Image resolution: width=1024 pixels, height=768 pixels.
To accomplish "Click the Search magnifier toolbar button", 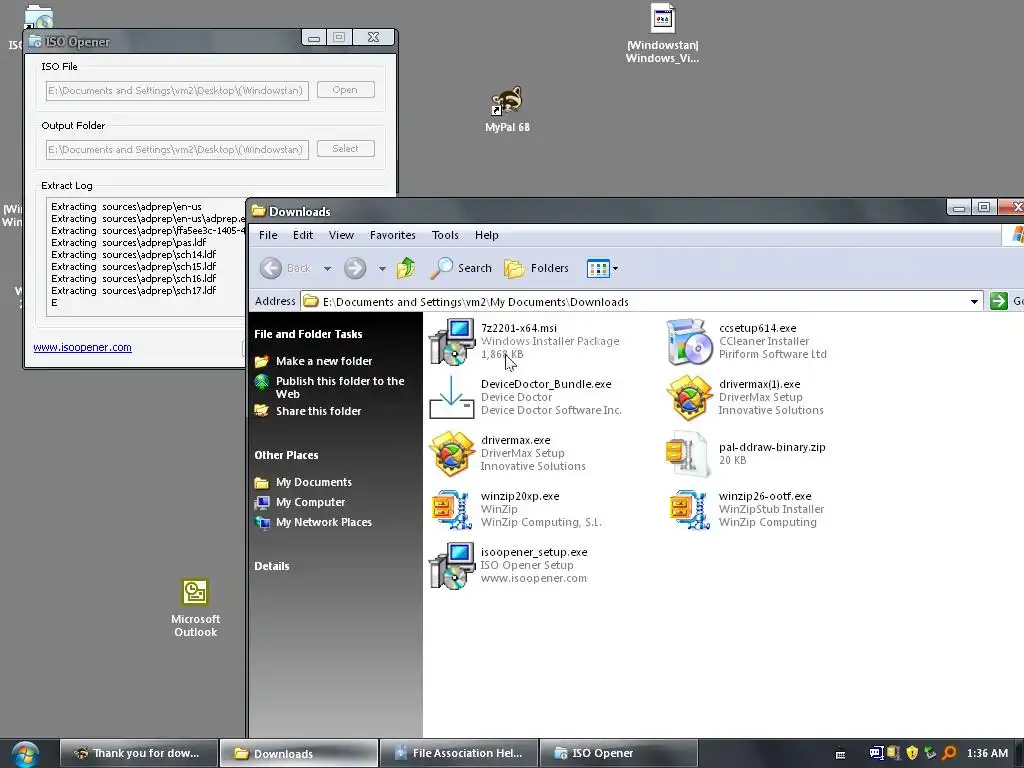I will pos(461,268).
